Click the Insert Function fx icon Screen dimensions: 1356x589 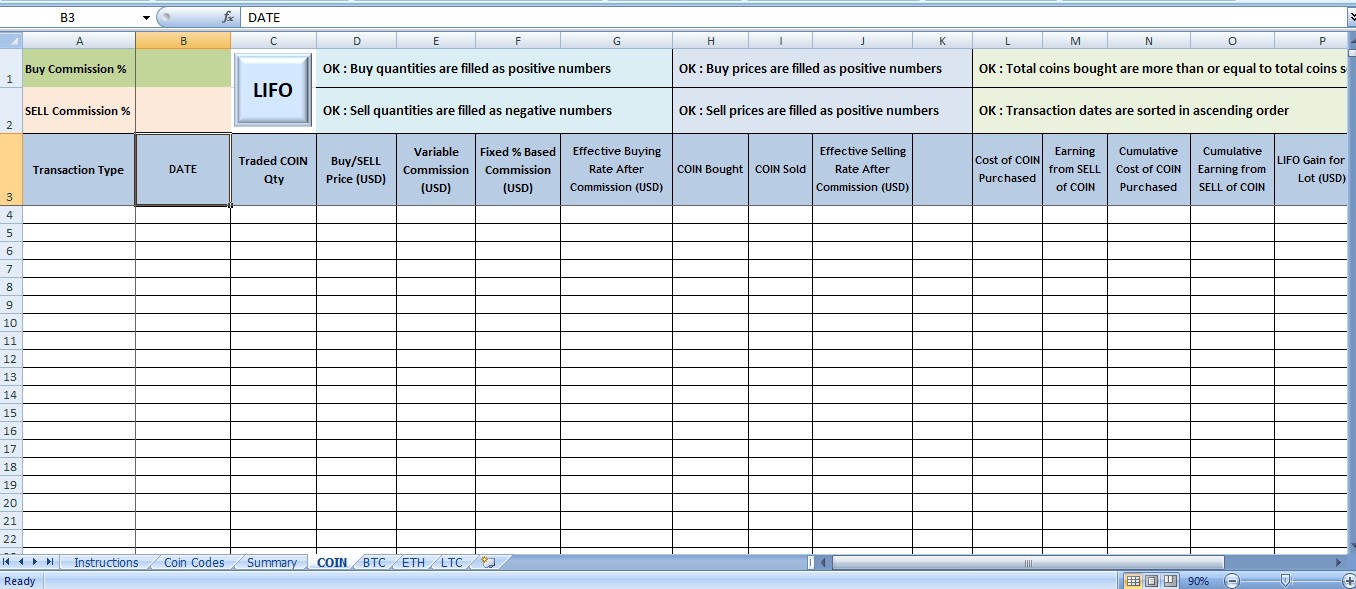tap(227, 17)
